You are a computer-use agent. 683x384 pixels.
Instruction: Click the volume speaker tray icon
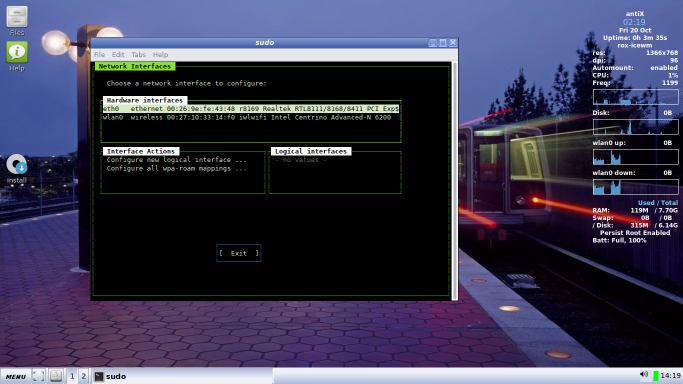(644, 375)
